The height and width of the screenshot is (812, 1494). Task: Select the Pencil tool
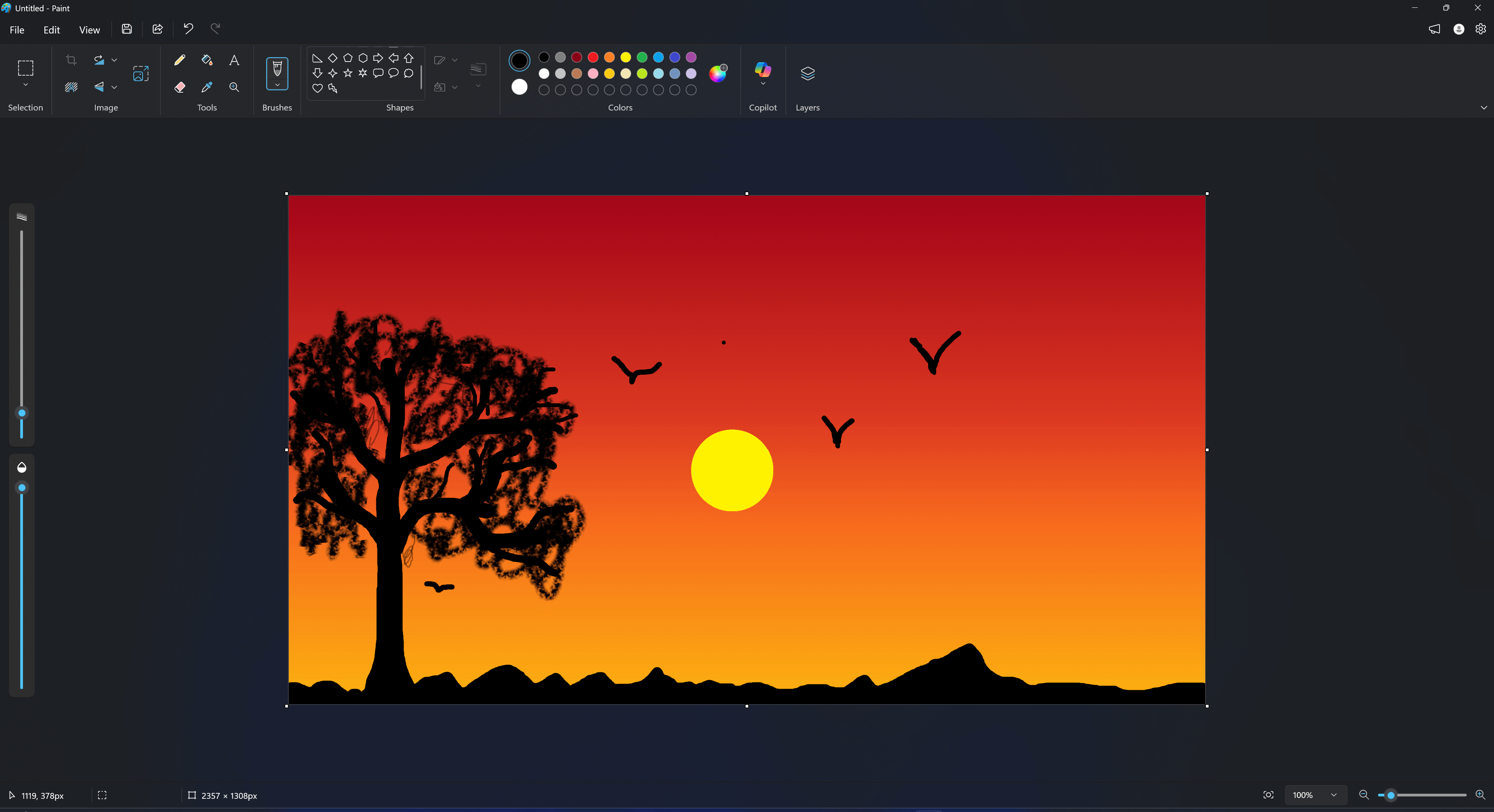(180, 60)
